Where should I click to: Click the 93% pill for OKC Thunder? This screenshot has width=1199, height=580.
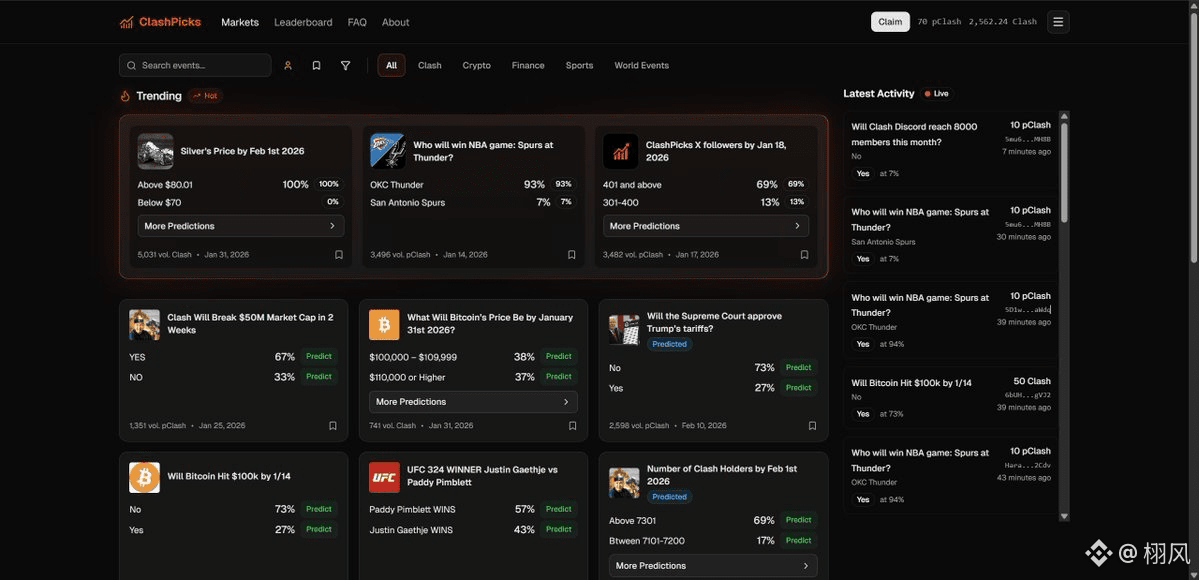pyautogui.click(x=564, y=184)
